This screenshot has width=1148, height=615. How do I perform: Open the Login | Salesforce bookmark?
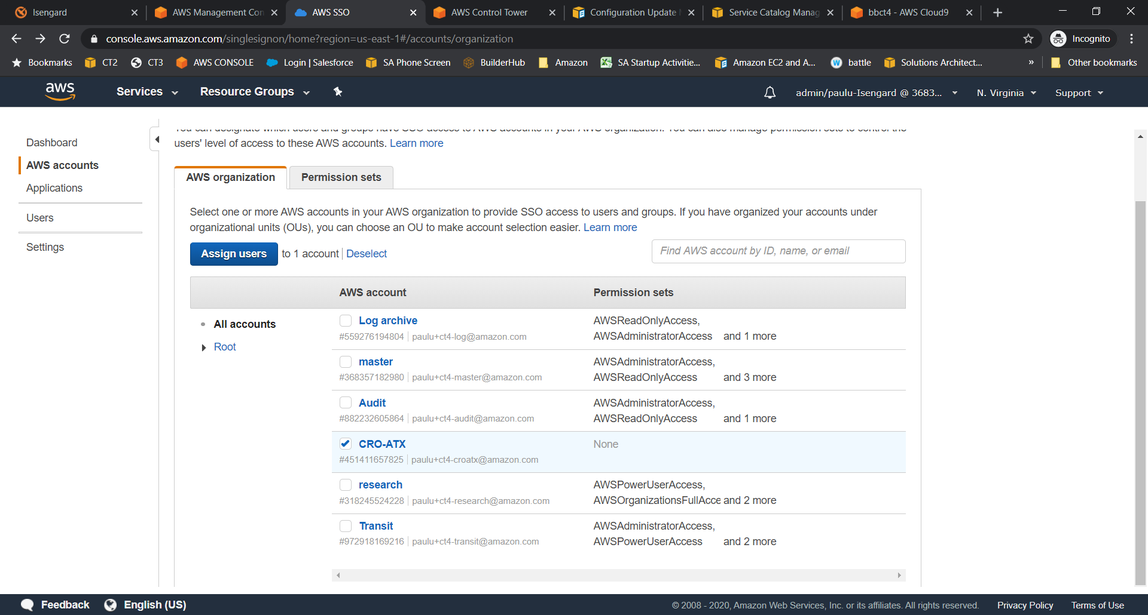[x=310, y=62]
